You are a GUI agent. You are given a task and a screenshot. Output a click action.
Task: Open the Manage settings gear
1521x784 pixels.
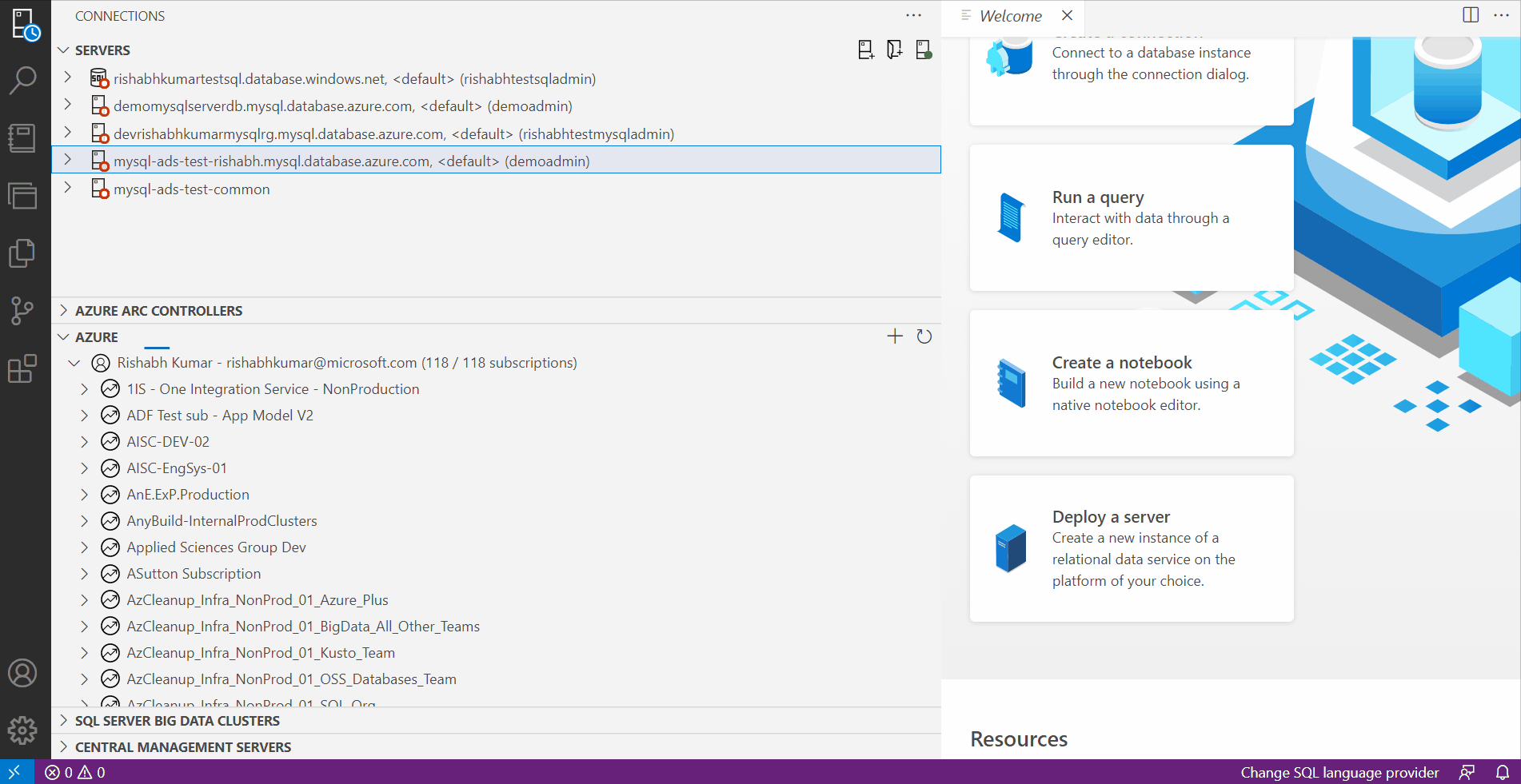tap(22, 730)
